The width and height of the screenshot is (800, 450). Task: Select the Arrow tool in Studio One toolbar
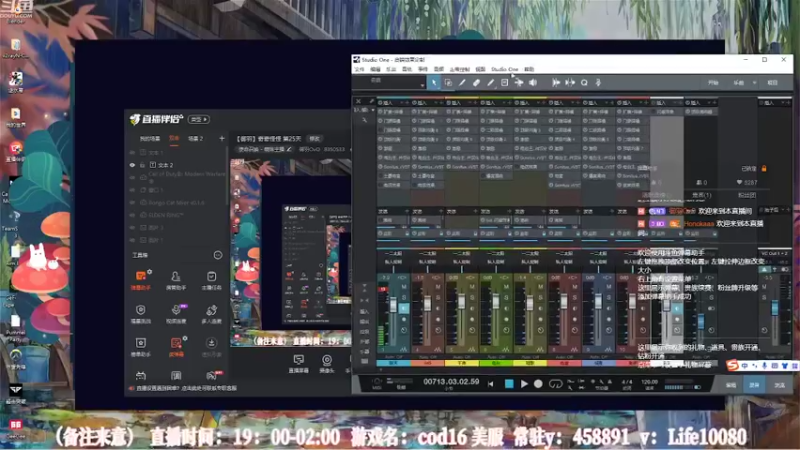[434, 83]
